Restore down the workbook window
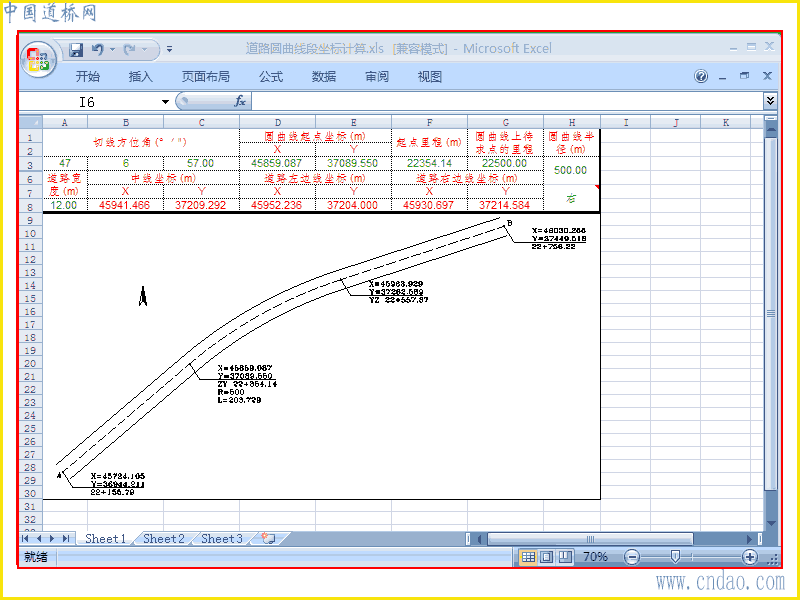Image resolution: width=800 pixels, height=600 pixels. pos(744,76)
